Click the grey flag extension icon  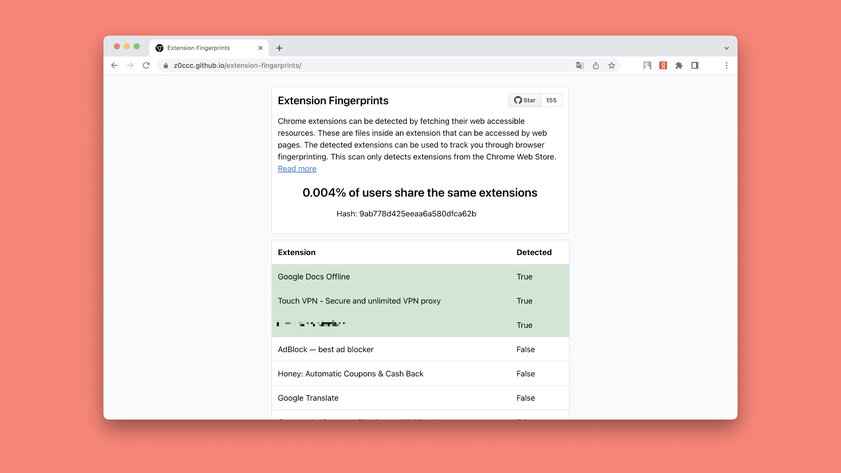(x=647, y=65)
